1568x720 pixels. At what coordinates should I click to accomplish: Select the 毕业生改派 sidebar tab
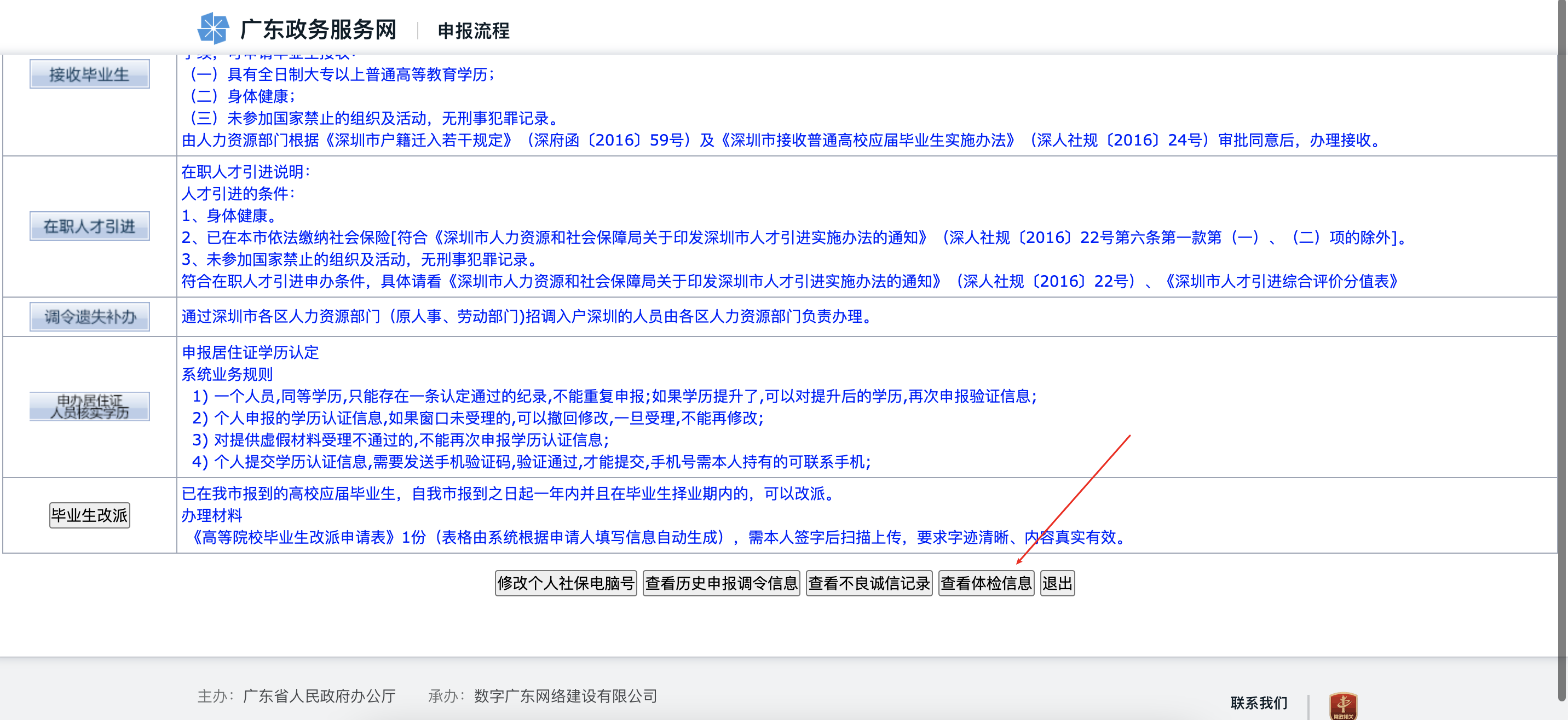coord(89,515)
